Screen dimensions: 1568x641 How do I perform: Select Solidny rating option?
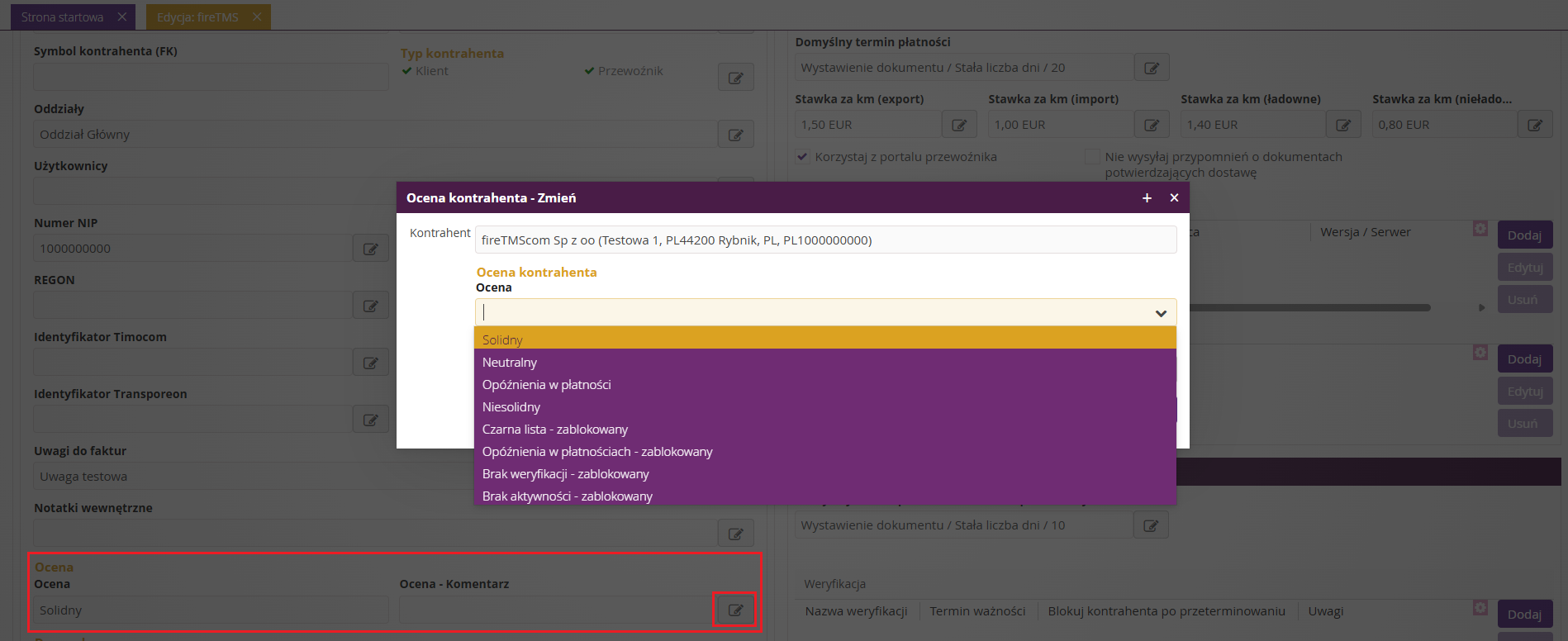[x=824, y=339]
